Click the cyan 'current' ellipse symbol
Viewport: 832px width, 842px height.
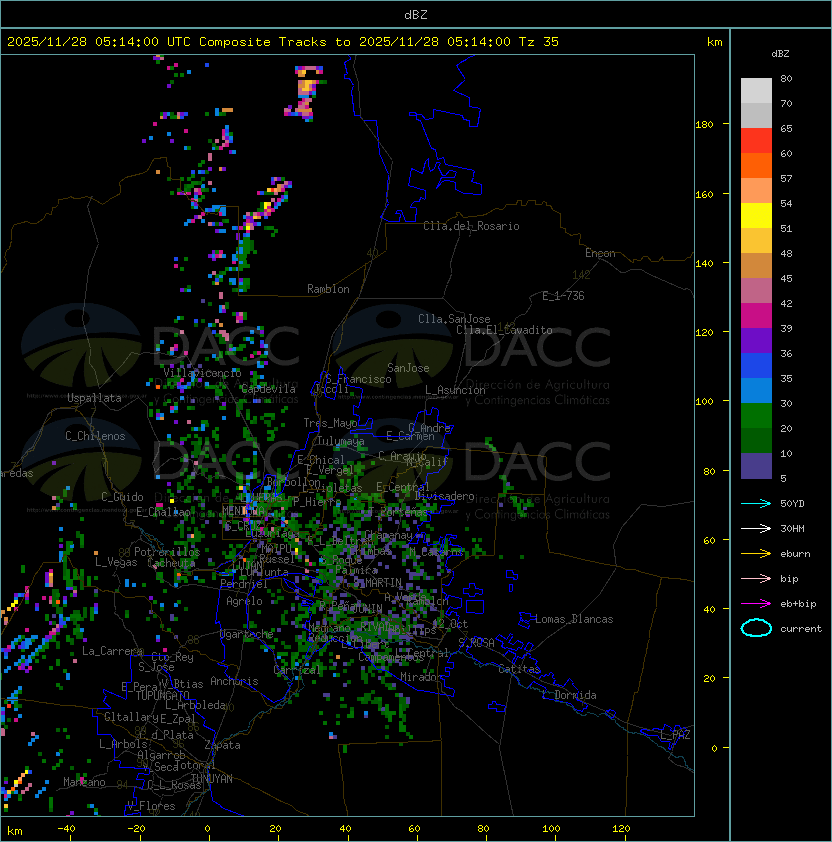[x=756, y=628]
